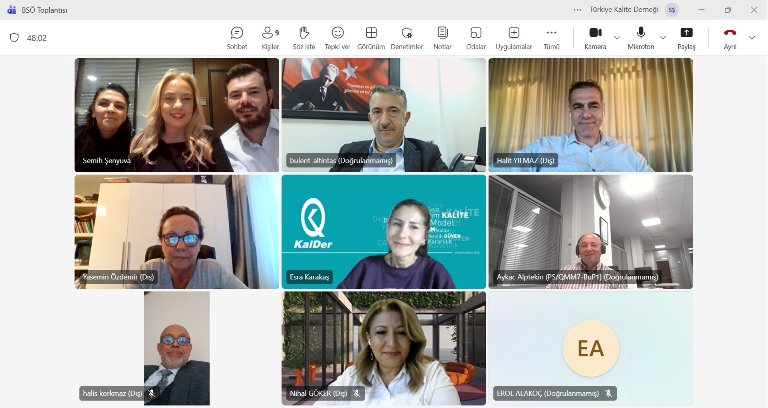Click Paylaş to share screen
The image size is (768, 408).
click(x=686, y=38)
